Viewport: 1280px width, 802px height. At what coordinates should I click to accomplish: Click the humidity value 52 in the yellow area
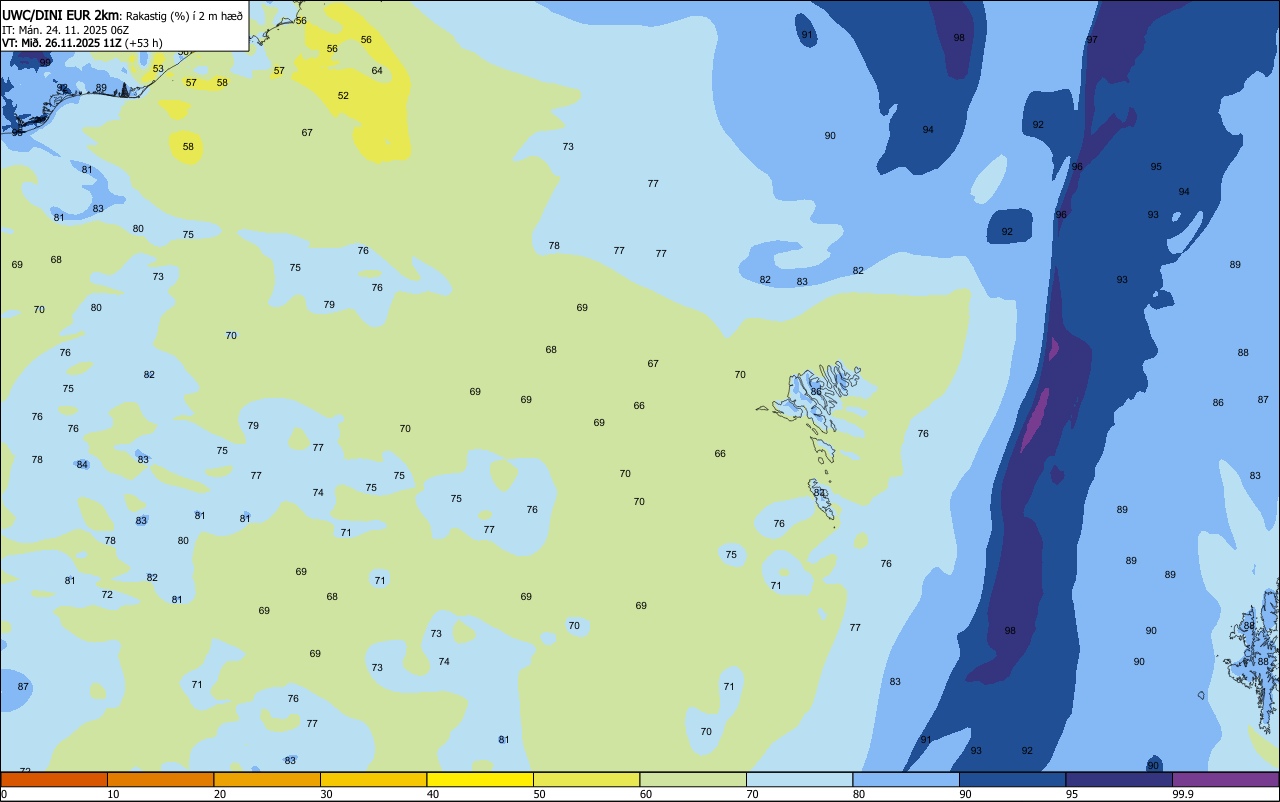click(343, 96)
